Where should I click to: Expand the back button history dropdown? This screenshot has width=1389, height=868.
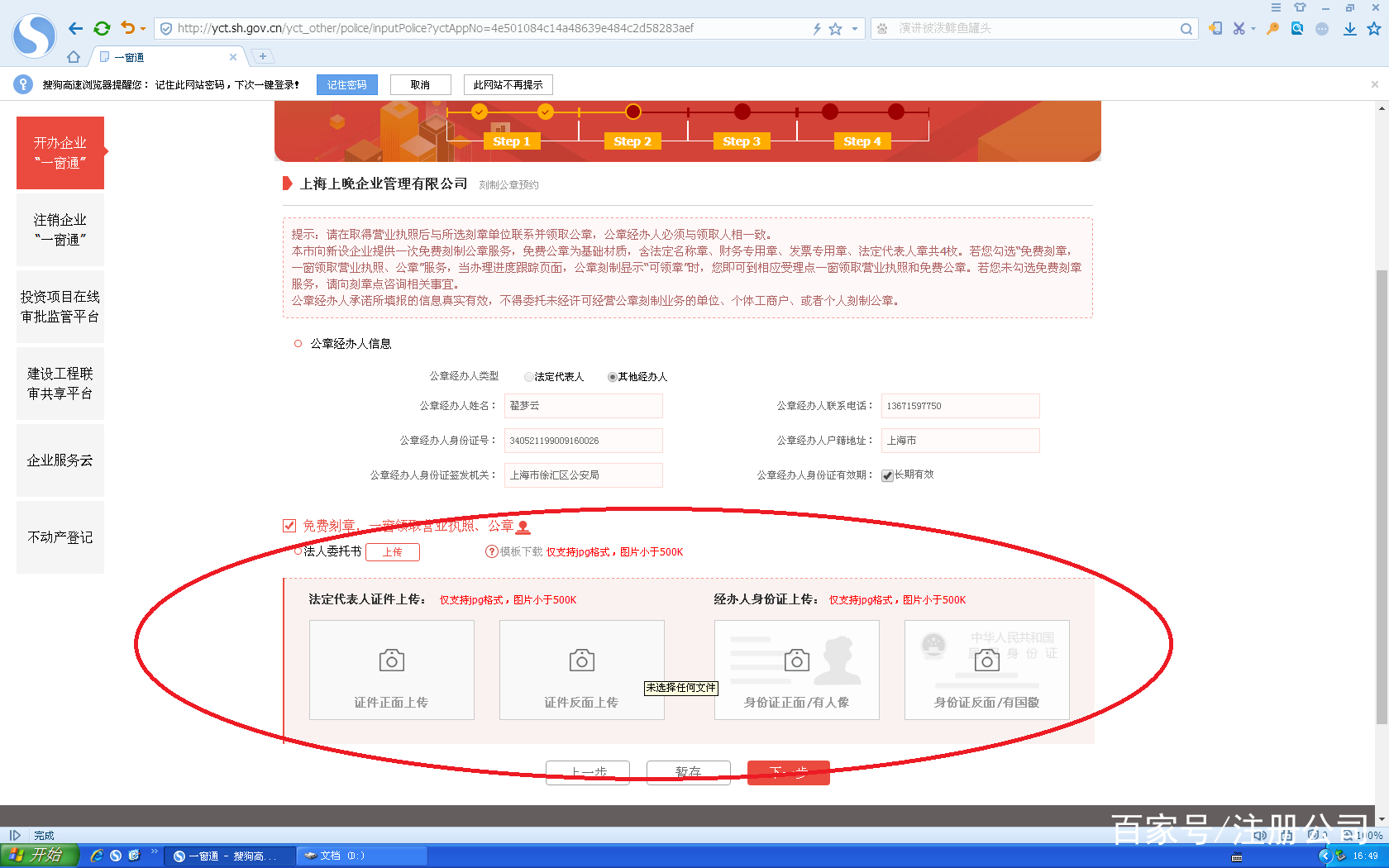[x=145, y=27]
